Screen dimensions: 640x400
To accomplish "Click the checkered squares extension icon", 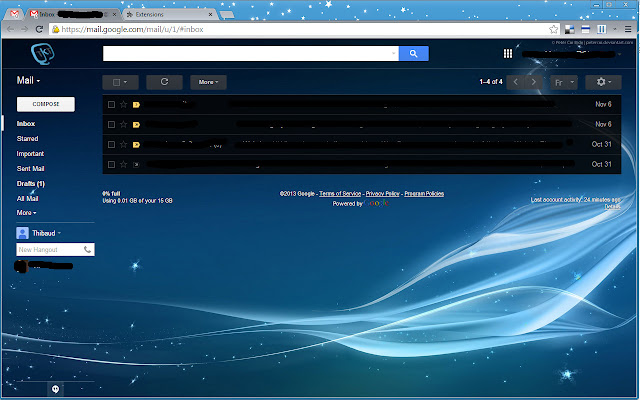I will click(569, 29).
